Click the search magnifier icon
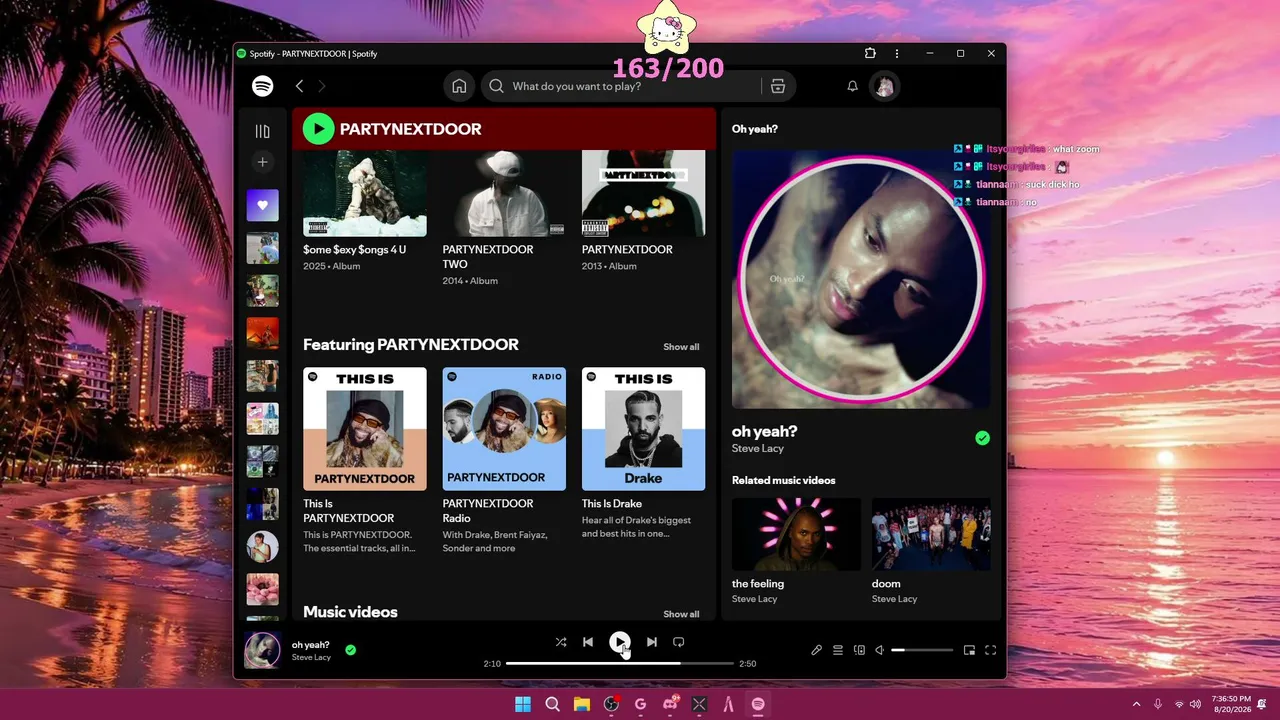This screenshot has width=1280, height=720. tap(496, 86)
